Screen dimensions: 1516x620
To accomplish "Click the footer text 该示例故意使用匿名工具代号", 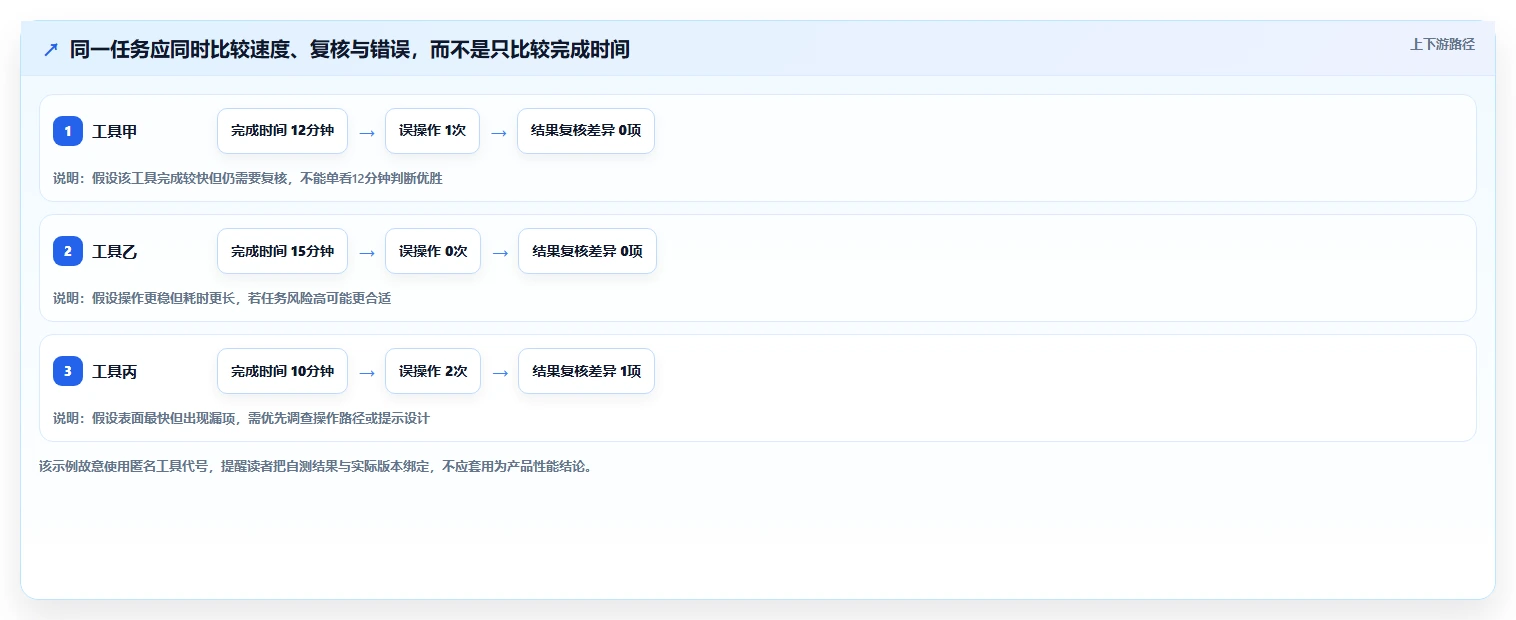I will click(315, 466).
